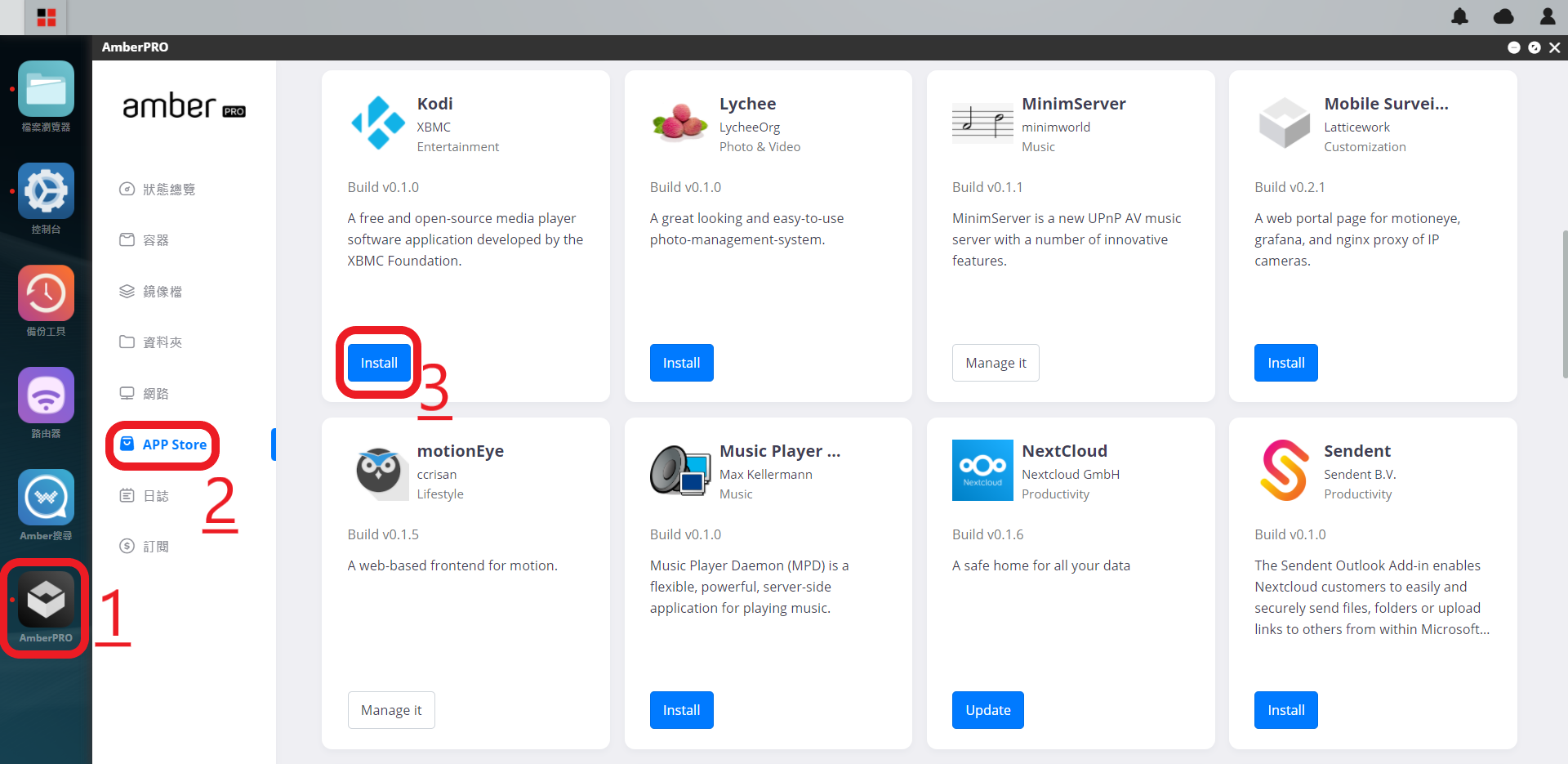Launch AmberPRO from the dock
Image resolution: width=1568 pixels, height=764 pixels.
46,600
